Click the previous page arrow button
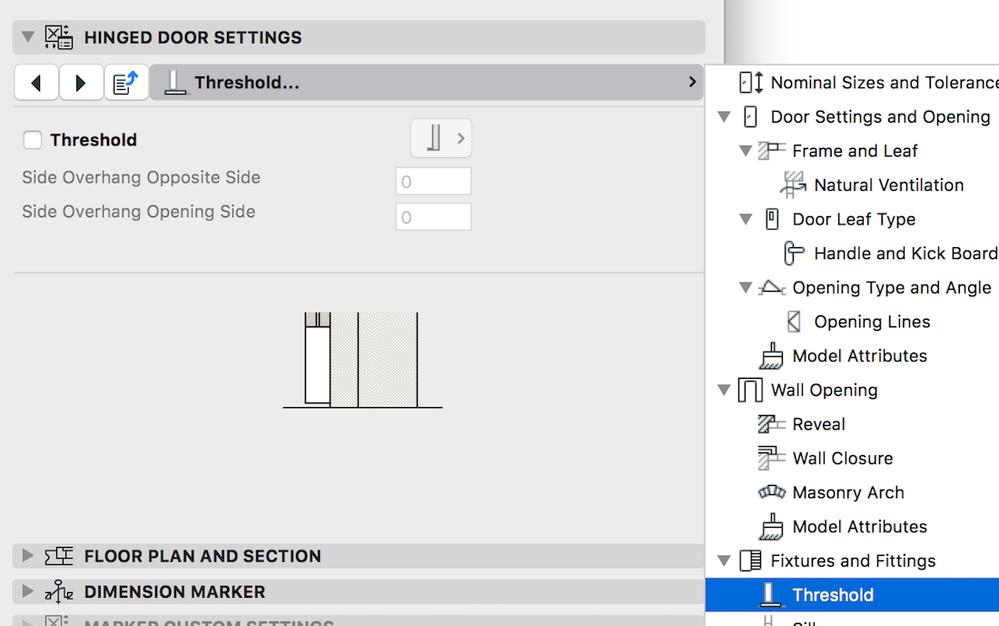Viewport: 999px width, 626px height. 36,83
